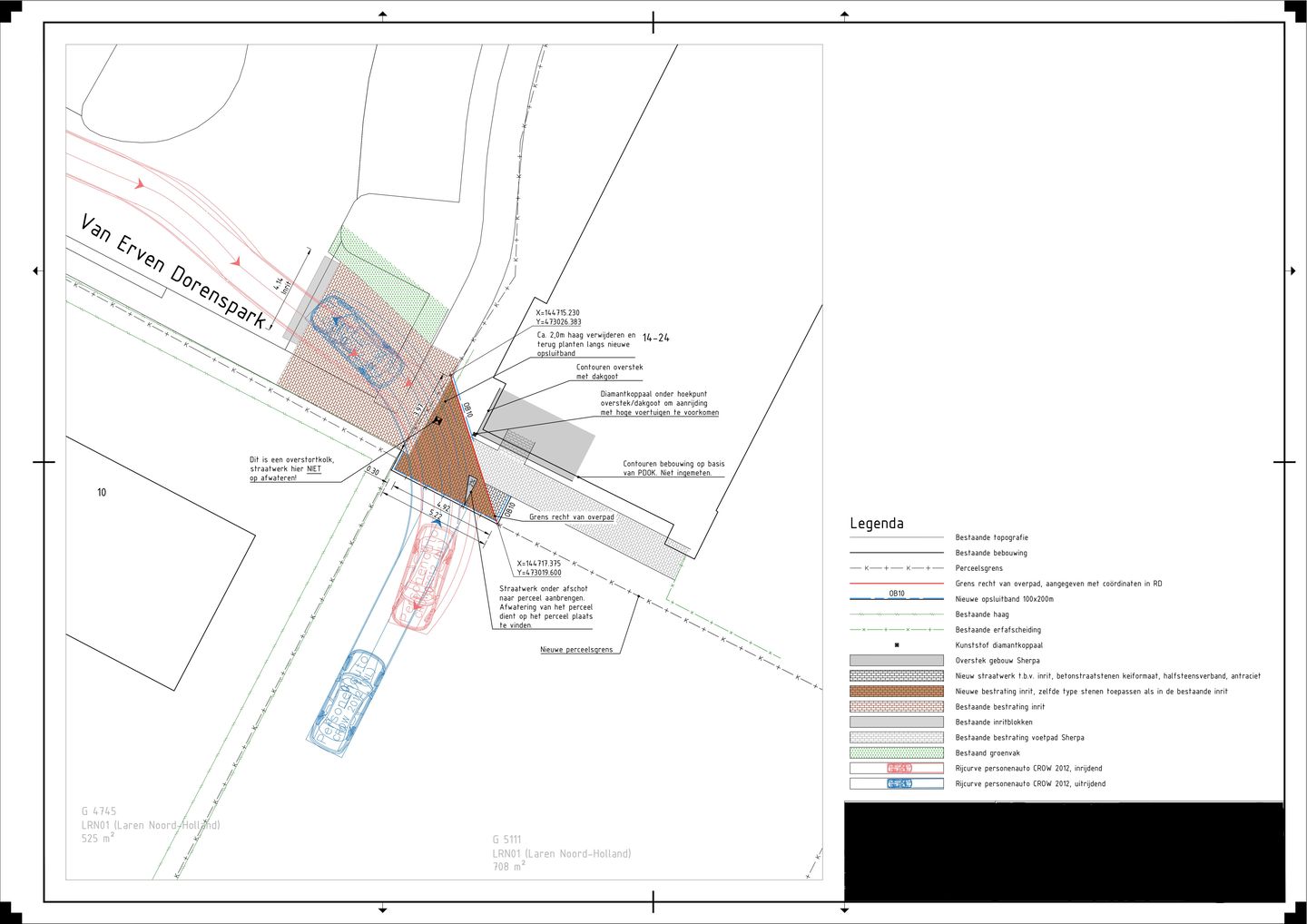Select the 'Nieuwe perceelsgrens' annotation text
Viewport: 1307px width, 924px height.
coord(576,650)
